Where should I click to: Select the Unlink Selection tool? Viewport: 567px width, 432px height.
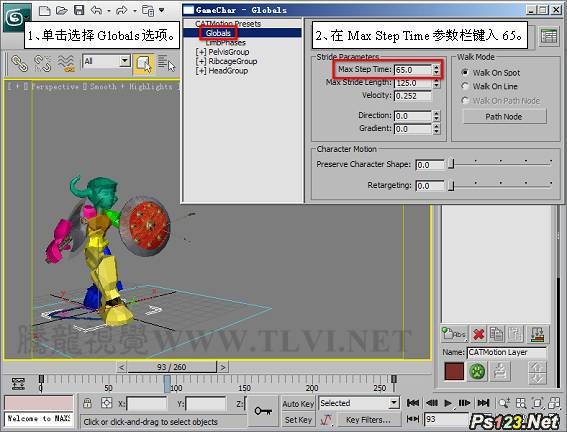[x=42, y=63]
